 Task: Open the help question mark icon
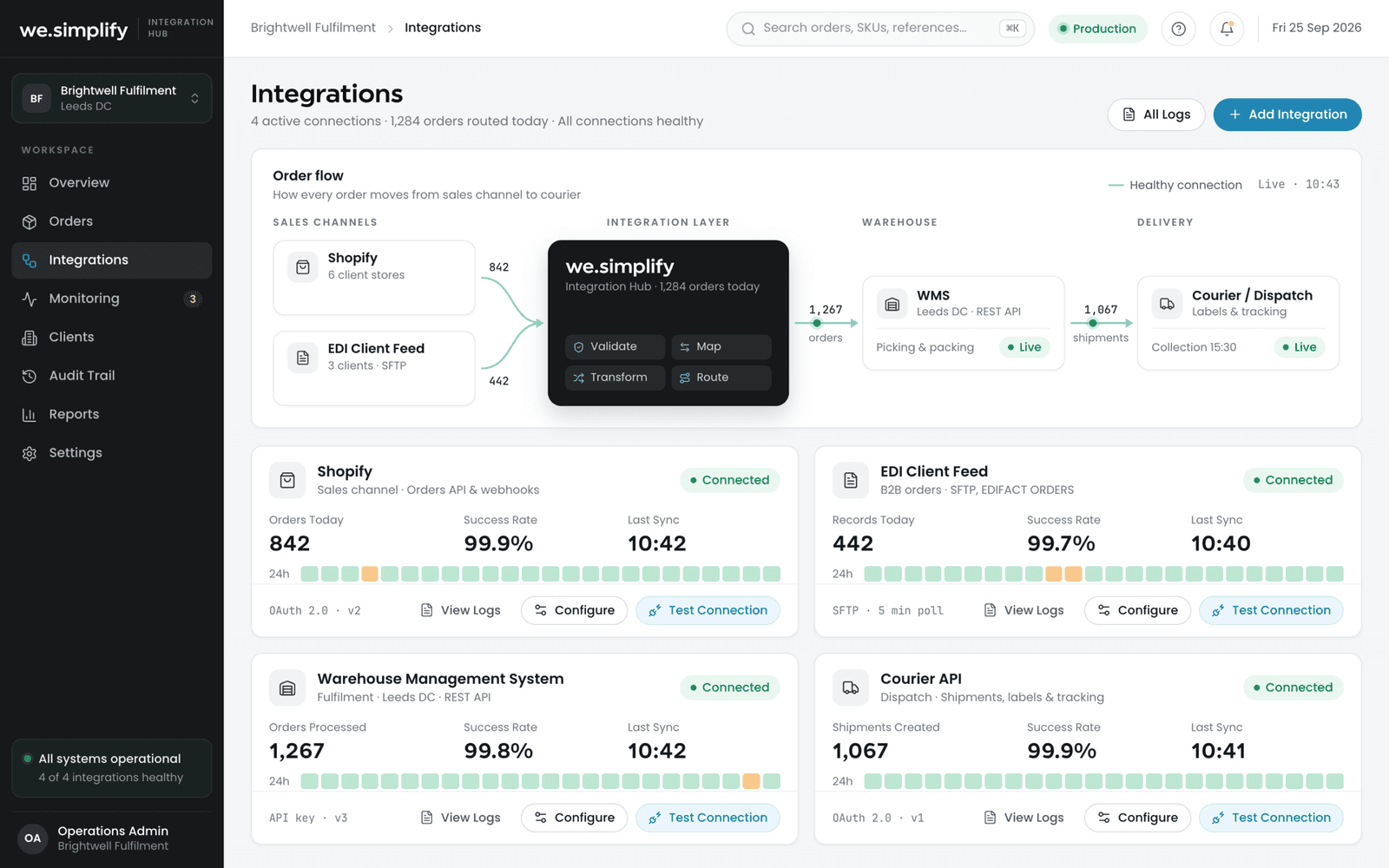(1178, 29)
